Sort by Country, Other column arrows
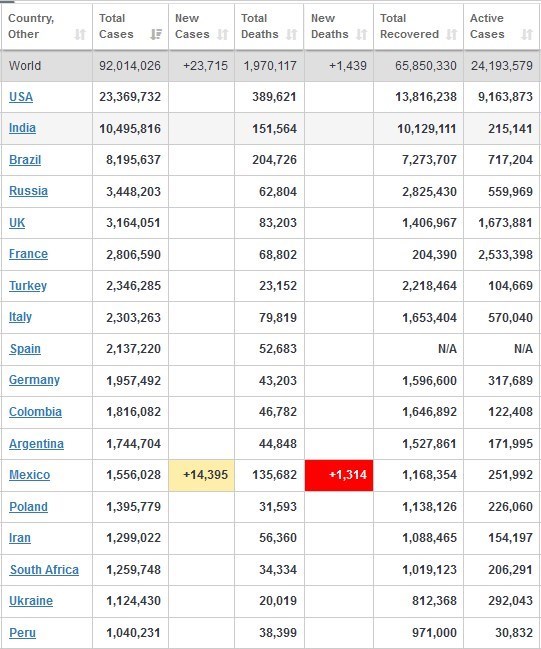541x649 pixels. [80, 34]
